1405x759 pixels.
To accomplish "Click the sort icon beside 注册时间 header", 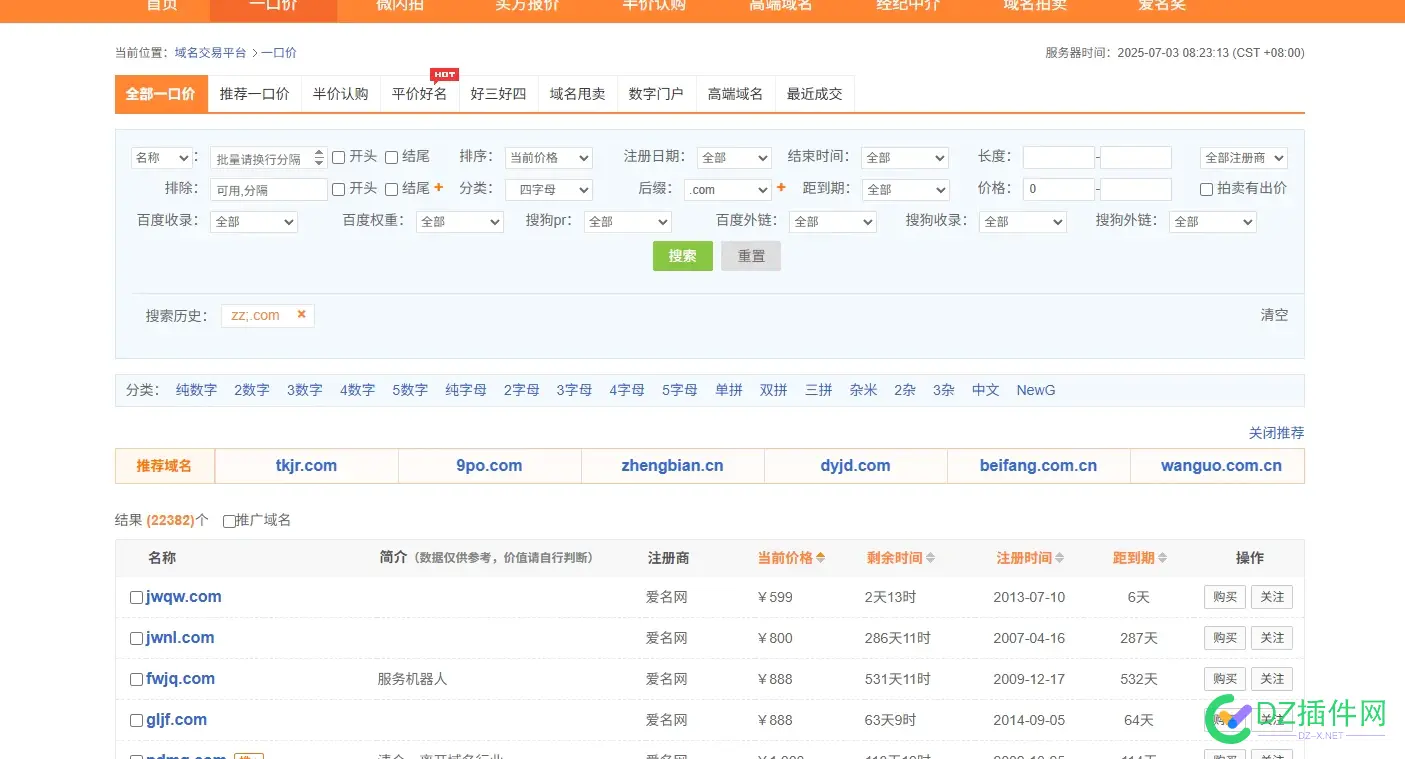I will pos(1057,558).
